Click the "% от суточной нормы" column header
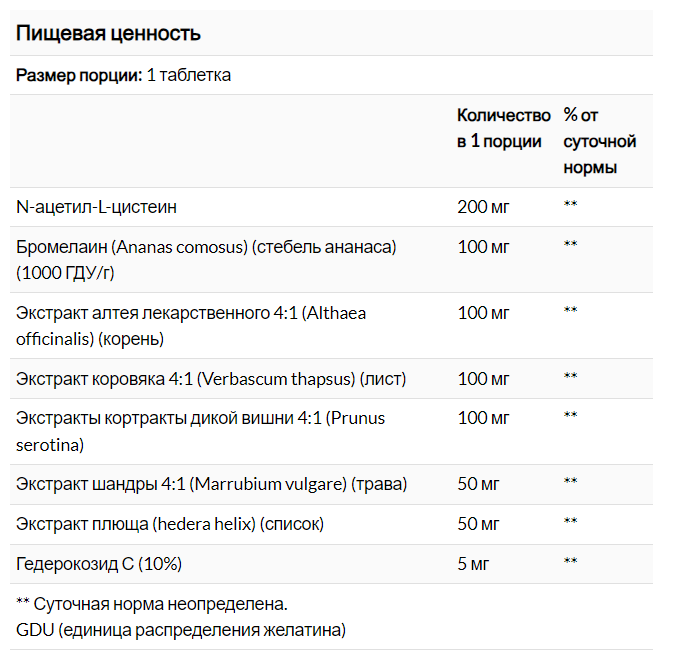This screenshot has height=669, width=673. (x=599, y=141)
